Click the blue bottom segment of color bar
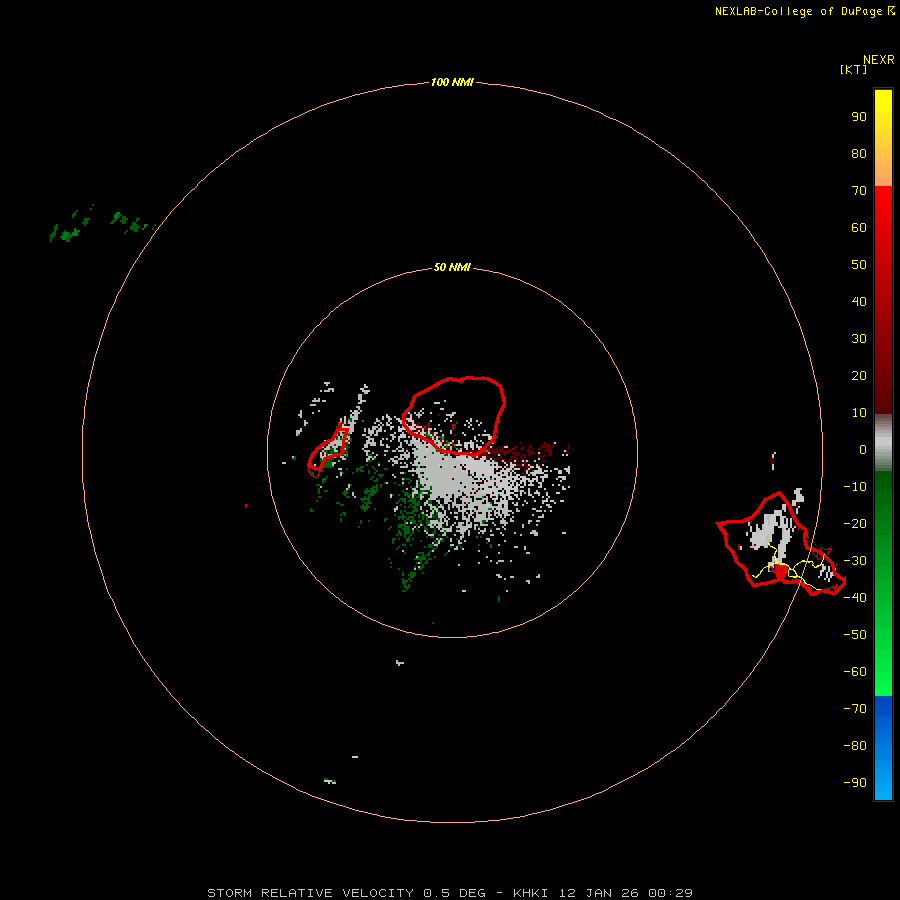Screen dimensions: 900x900 883,747
